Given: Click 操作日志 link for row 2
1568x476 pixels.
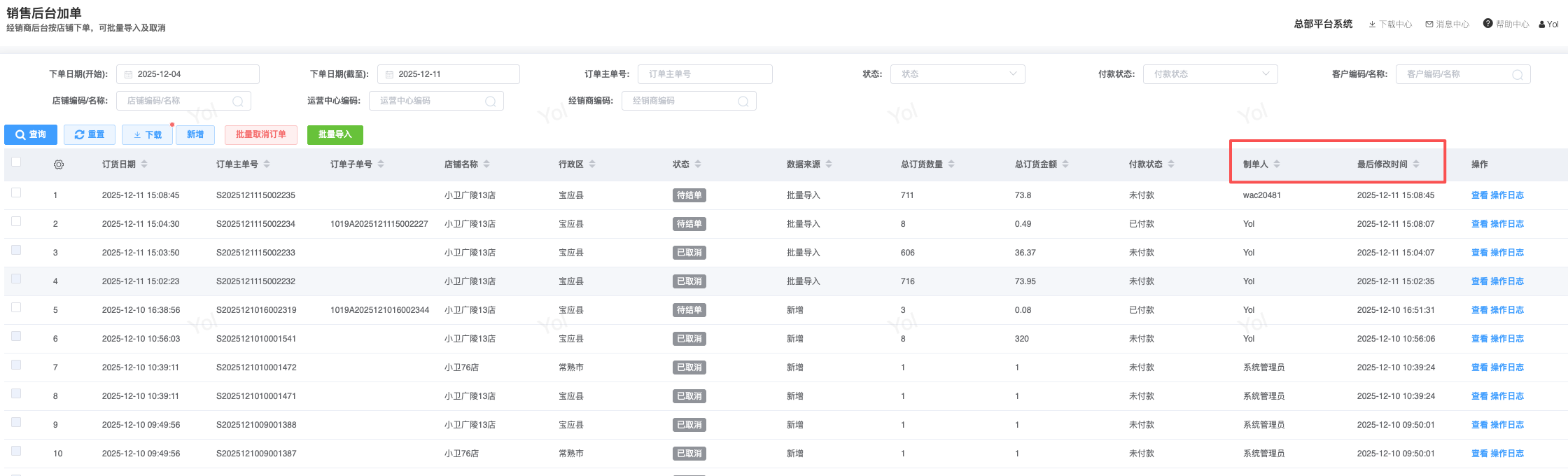Looking at the screenshot, I should 1507,224.
